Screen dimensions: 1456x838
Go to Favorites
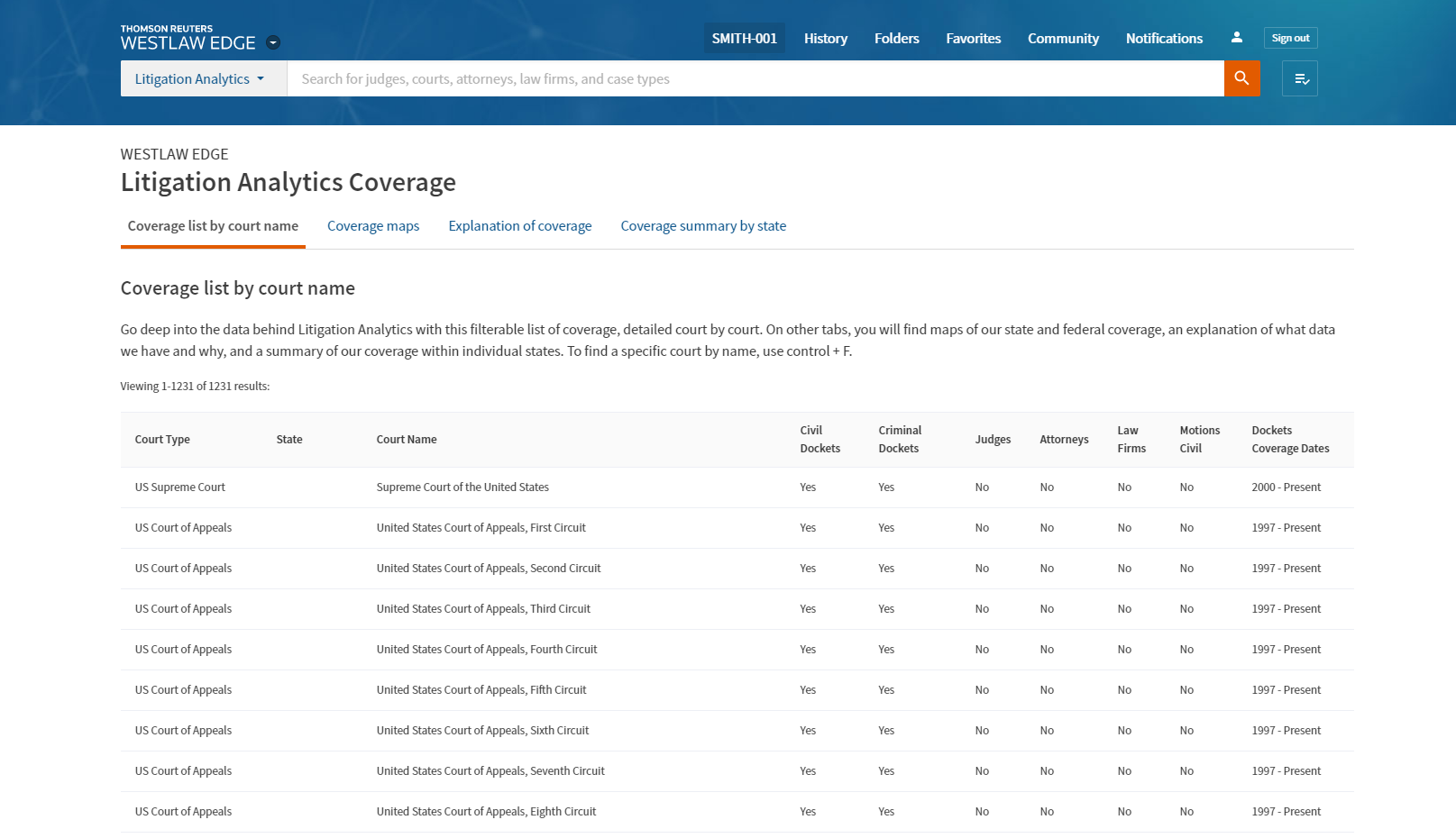pos(973,39)
